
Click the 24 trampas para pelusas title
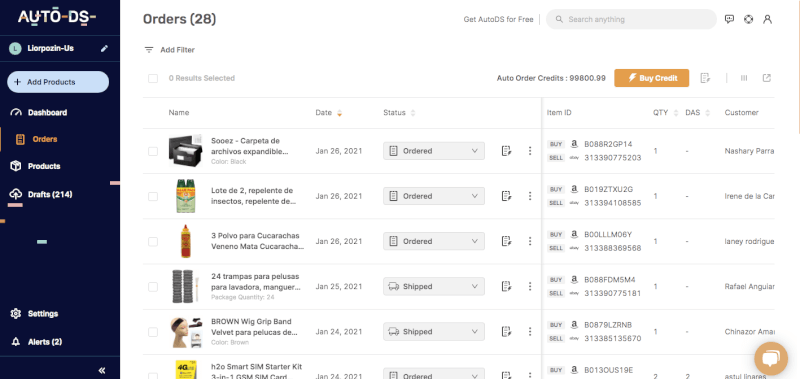[x=255, y=282]
